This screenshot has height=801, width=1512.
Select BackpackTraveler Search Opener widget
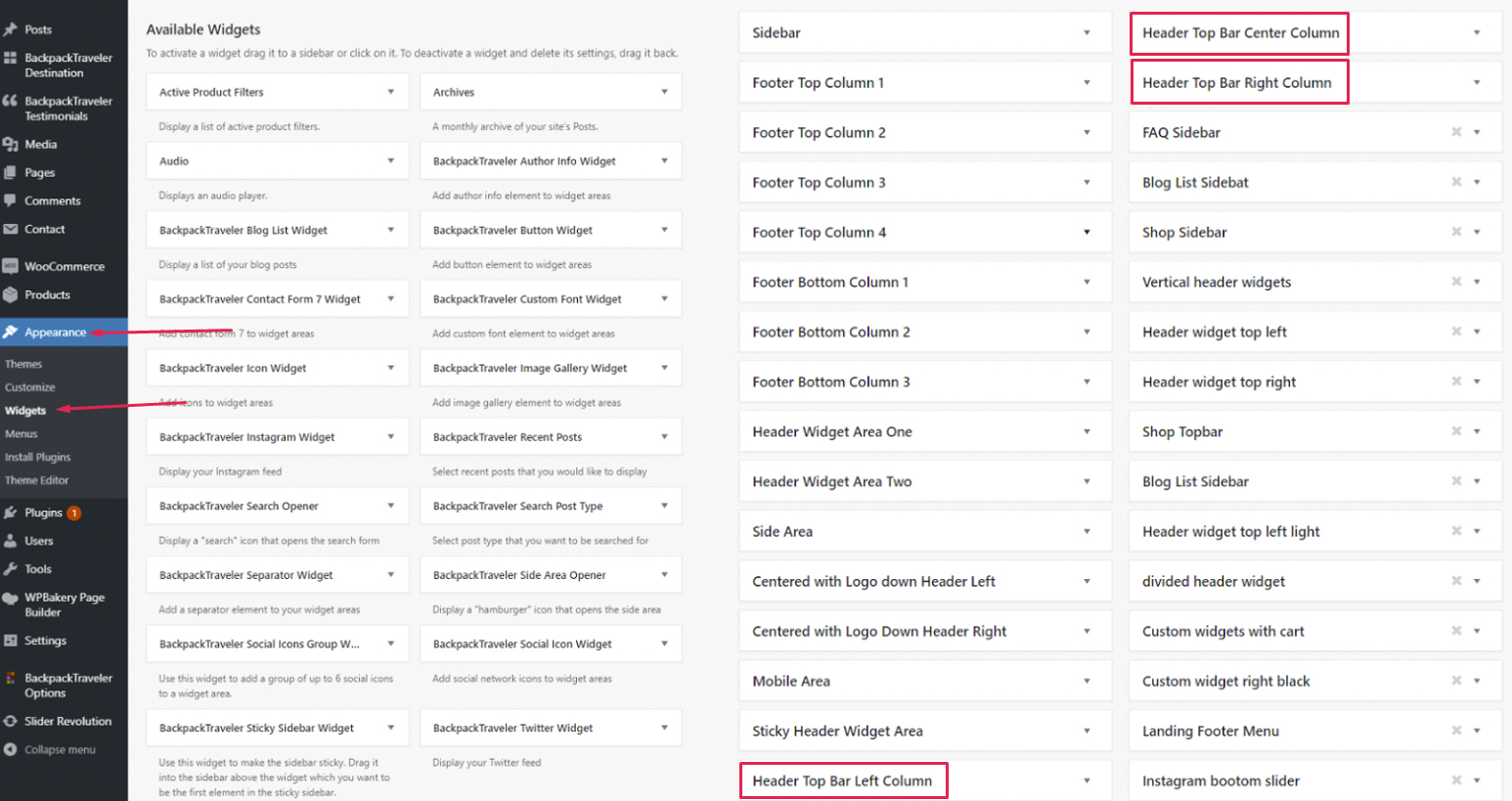278,506
